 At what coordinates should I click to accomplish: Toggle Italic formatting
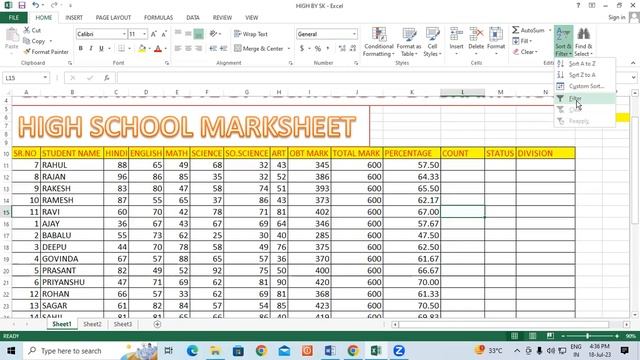pos(91,49)
